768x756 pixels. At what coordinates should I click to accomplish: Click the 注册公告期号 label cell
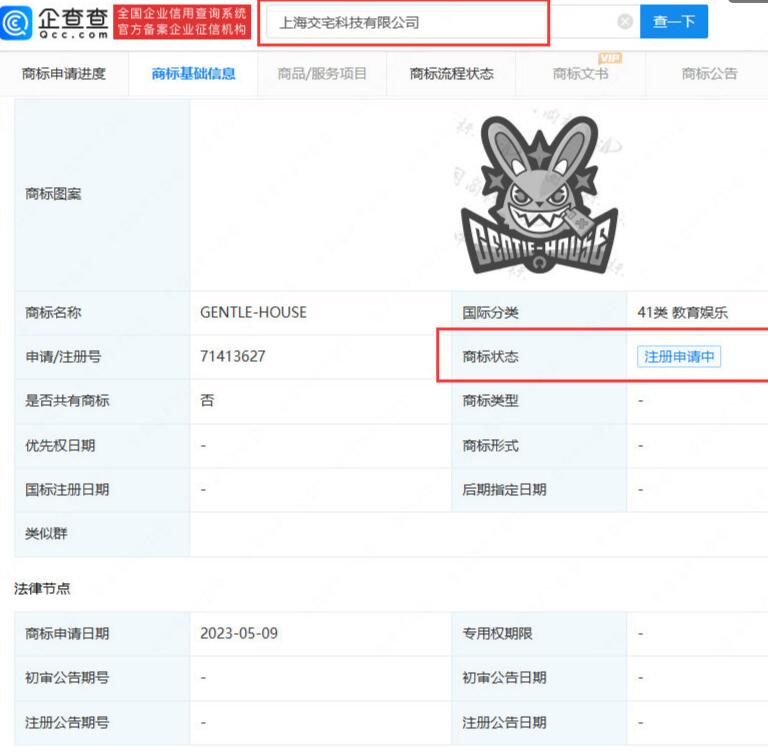point(102,723)
